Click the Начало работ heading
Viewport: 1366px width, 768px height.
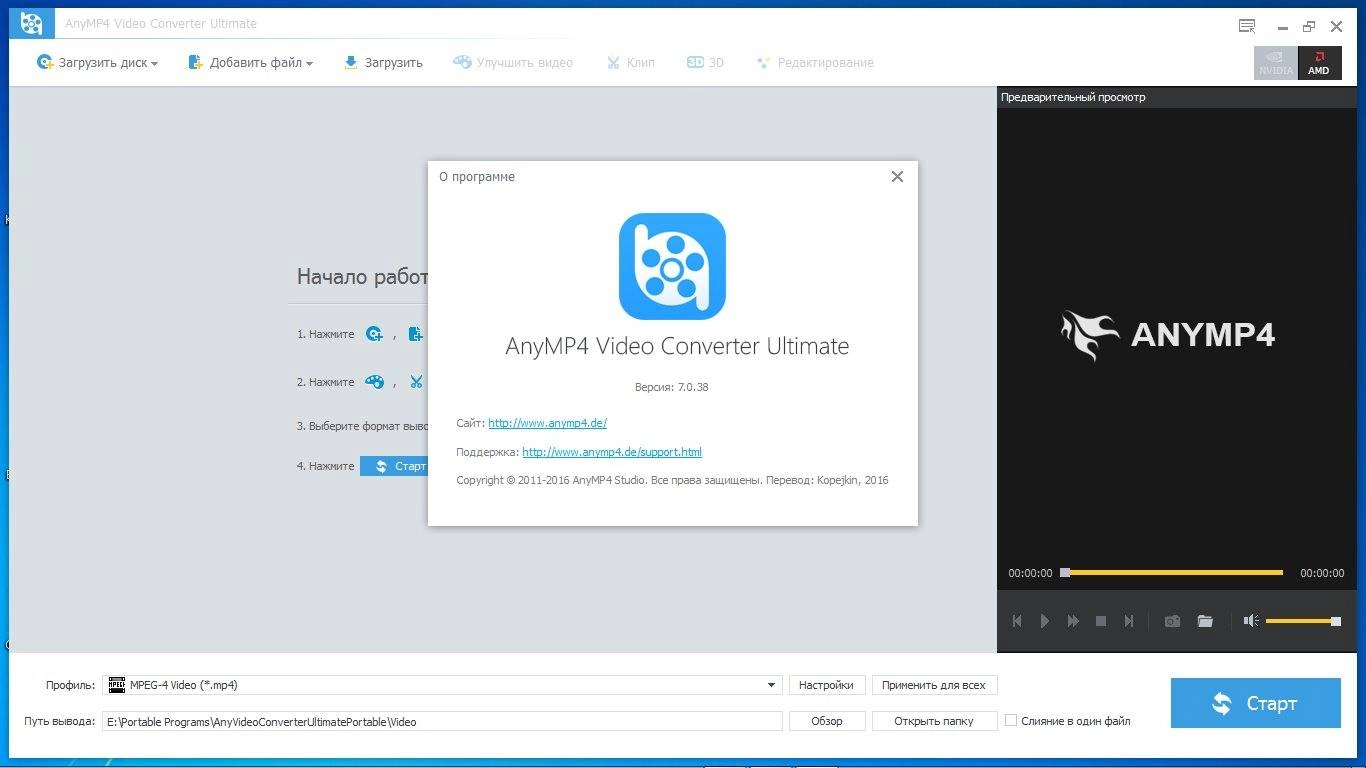[362, 277]
